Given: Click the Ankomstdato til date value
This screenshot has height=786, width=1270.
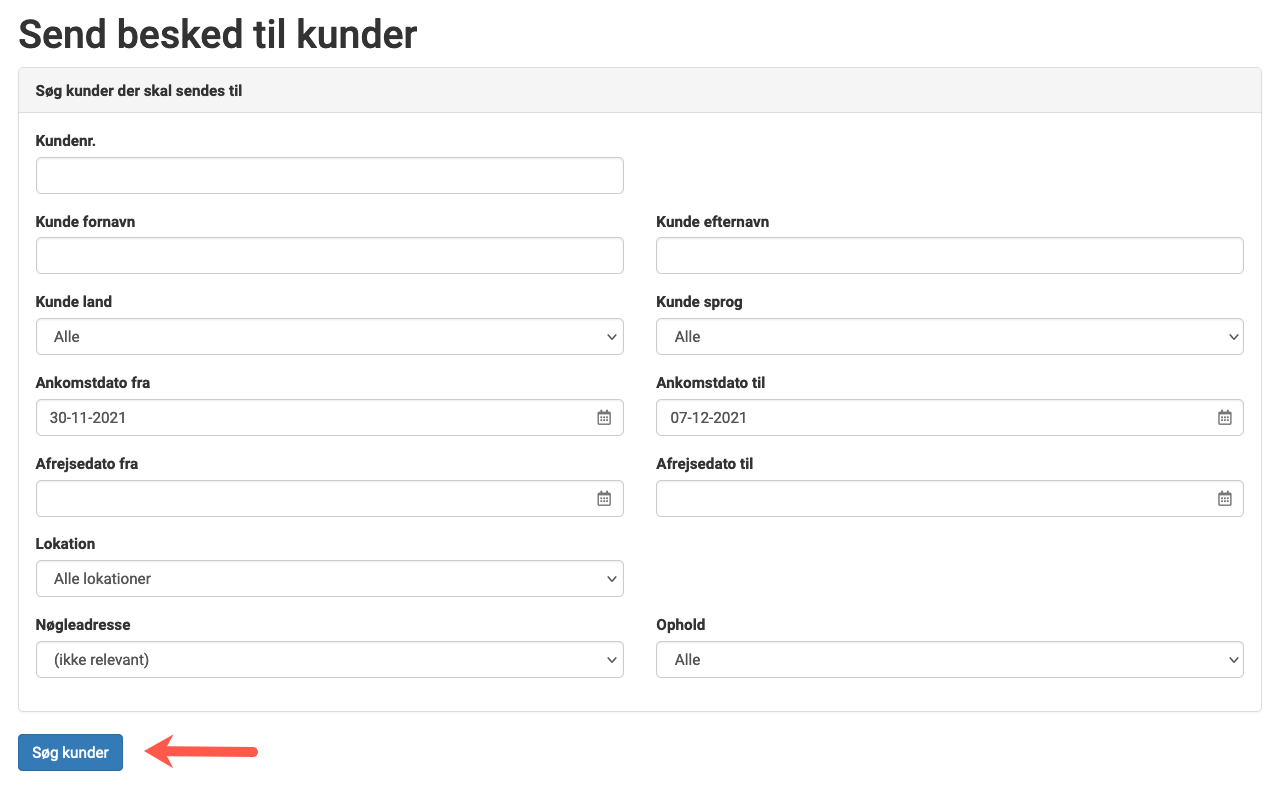Looking at the screenshot, I should [x=709, y=418].
